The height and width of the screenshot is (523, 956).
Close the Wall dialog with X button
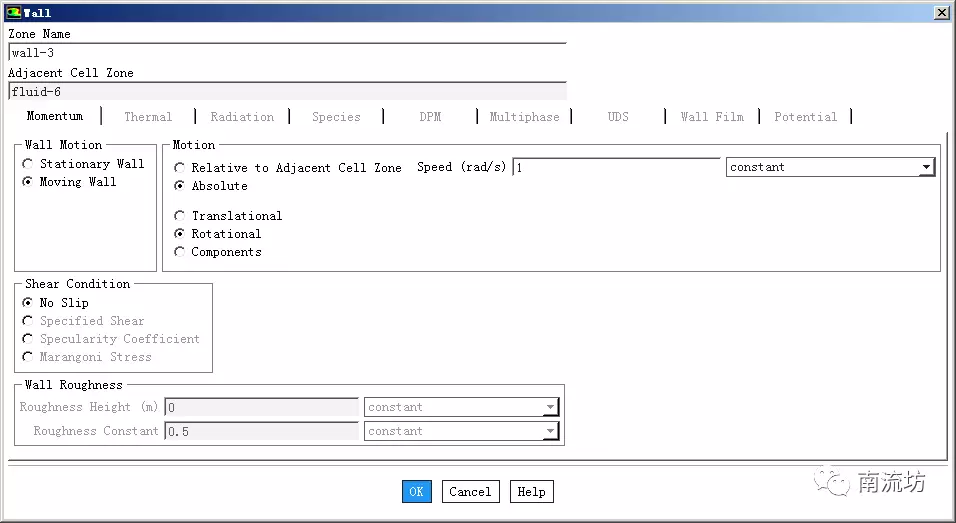point(941,13)
